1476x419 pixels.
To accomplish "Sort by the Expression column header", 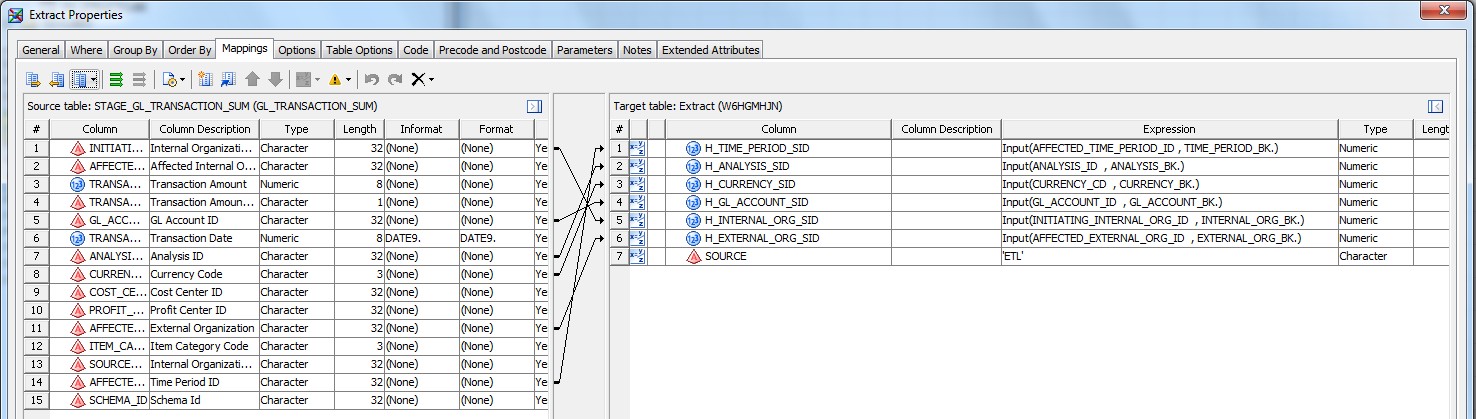I will pos(1168,129).
